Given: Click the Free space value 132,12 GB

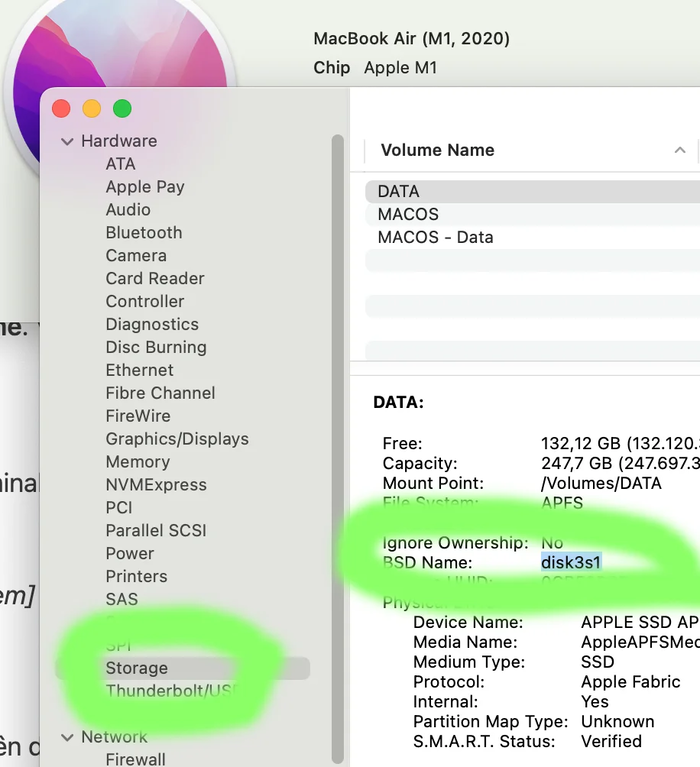Looking at the screenshot, I should pos(620,444).
